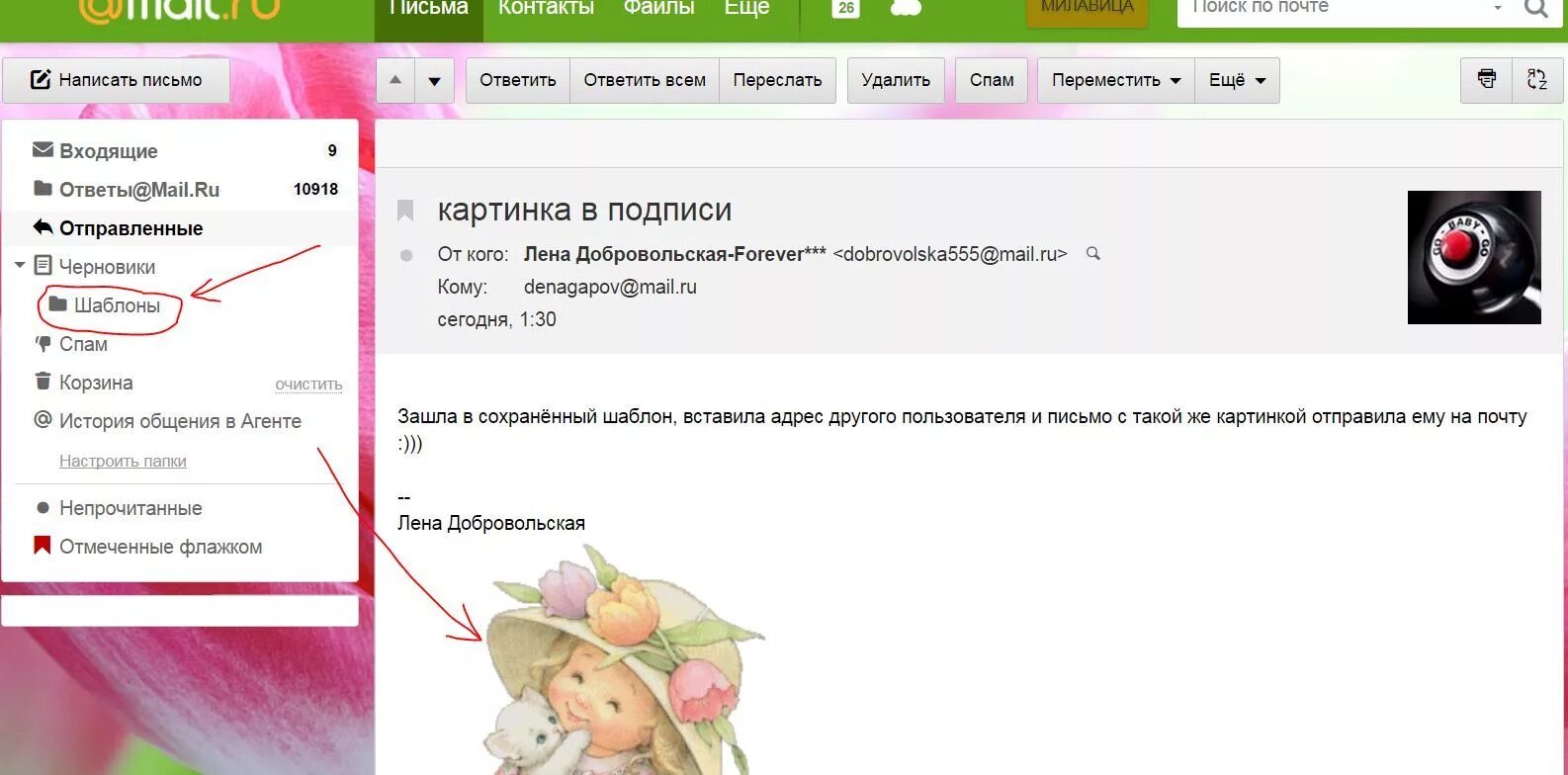Click the Mail.ru logo

pyautogui.click(x=178, y=10)
